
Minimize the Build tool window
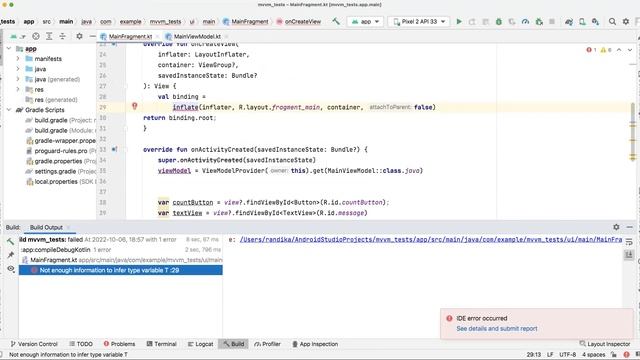(629, 227)
